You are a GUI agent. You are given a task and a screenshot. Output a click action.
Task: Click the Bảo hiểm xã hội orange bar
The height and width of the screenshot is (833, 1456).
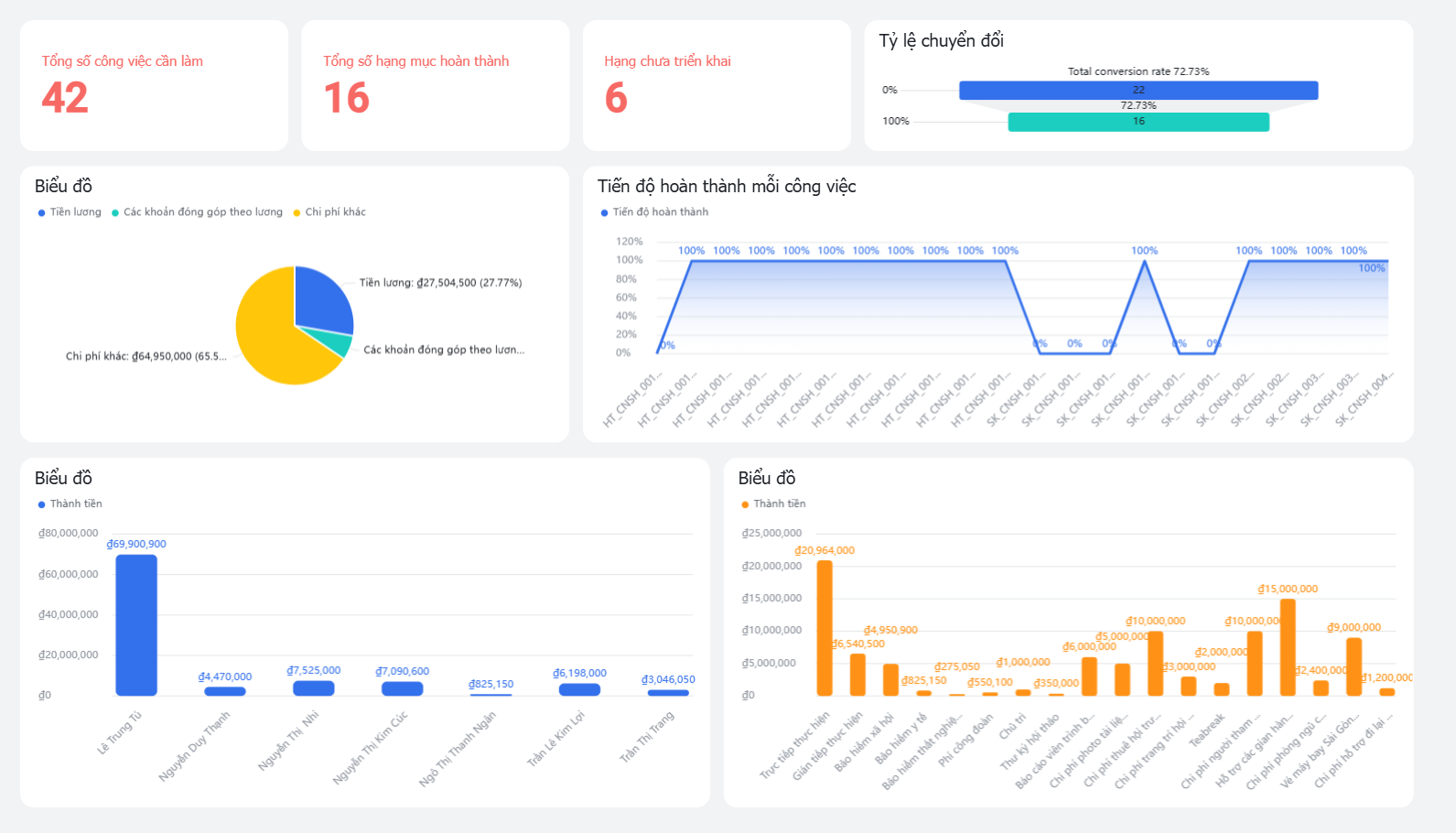tap(890, 680)
